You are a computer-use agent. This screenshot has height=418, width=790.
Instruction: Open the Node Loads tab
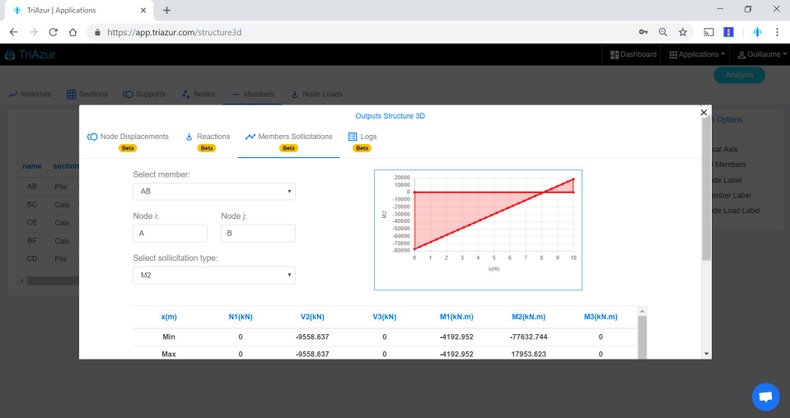tap(316, 94)
